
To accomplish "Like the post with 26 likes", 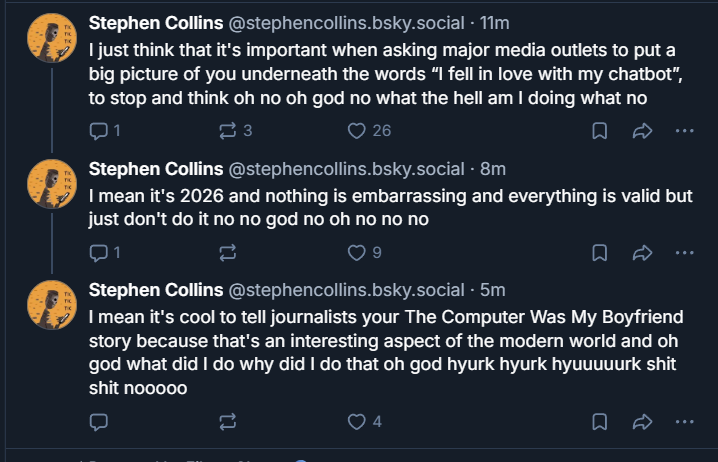I will [369, 131].
